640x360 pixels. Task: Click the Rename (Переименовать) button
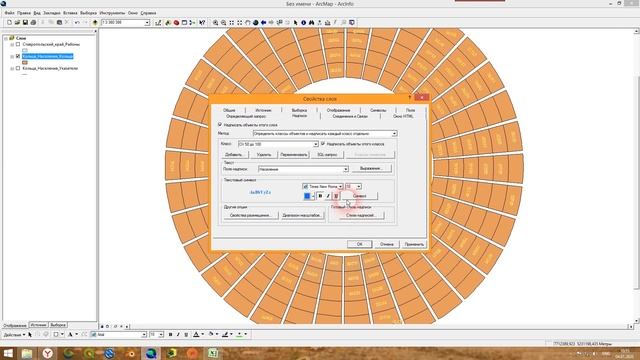(294, 155)
